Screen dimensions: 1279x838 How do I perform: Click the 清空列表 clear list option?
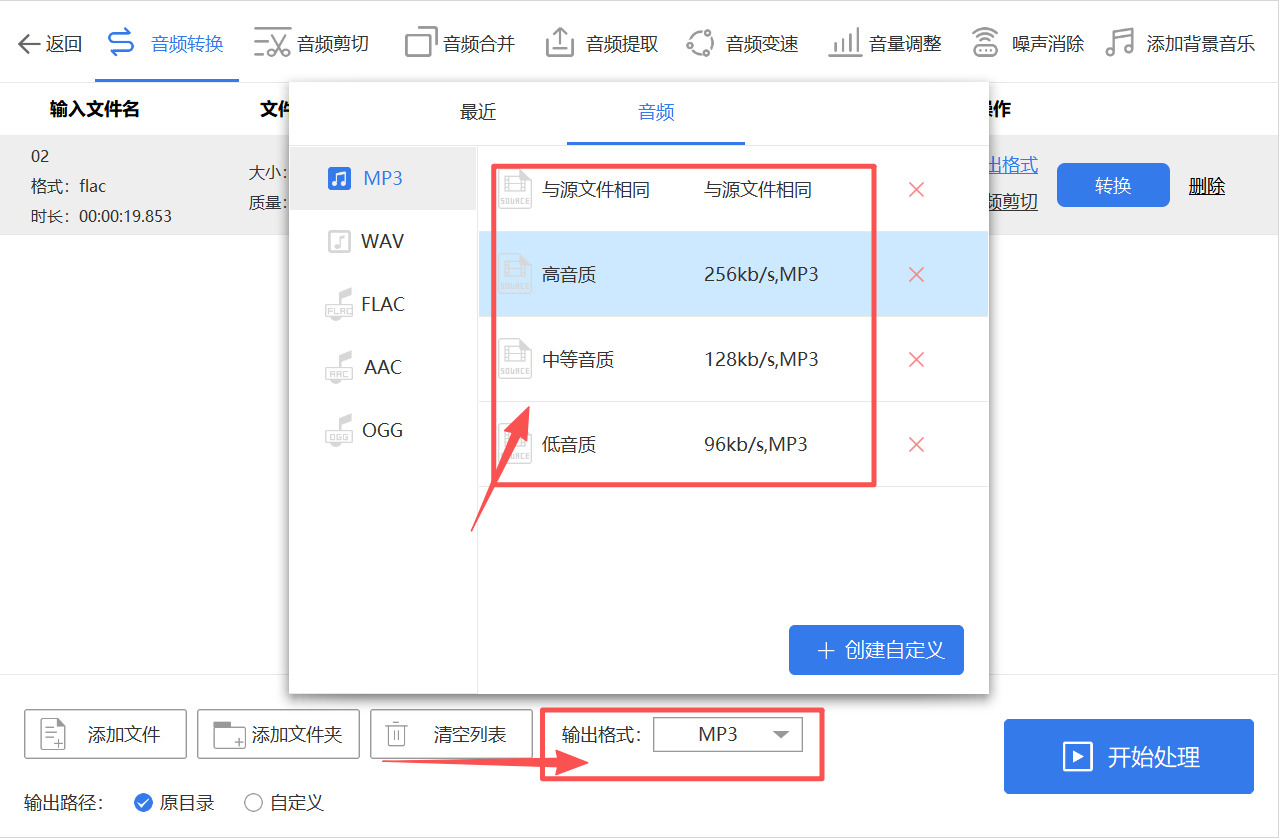(451, 734)
